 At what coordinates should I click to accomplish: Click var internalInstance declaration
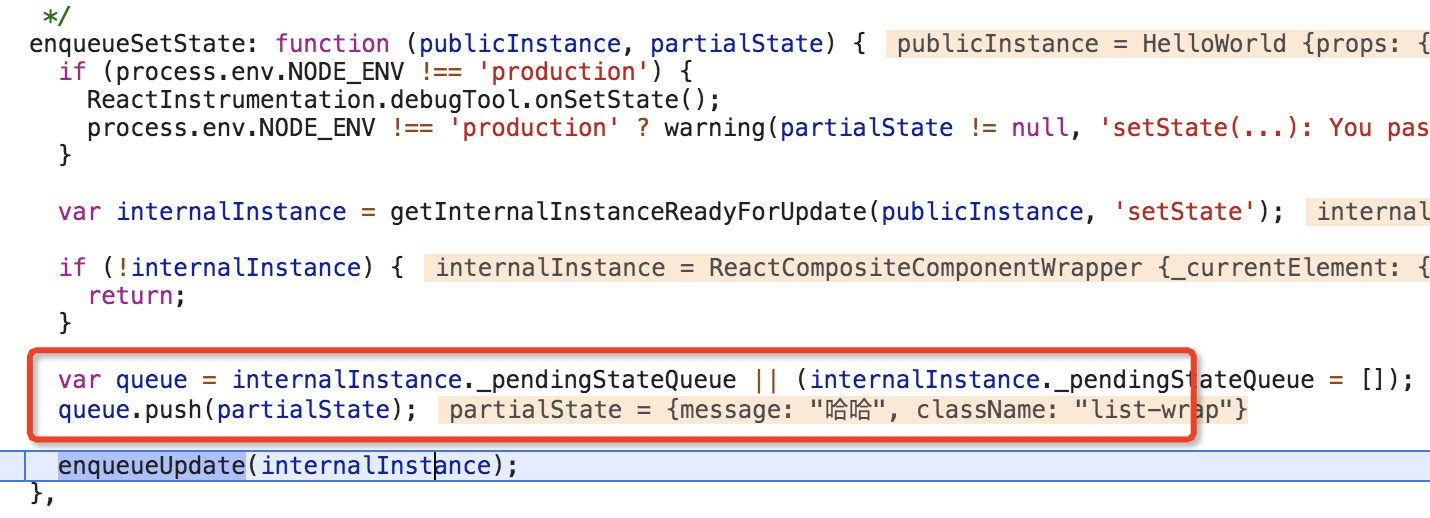pos(202,212)
